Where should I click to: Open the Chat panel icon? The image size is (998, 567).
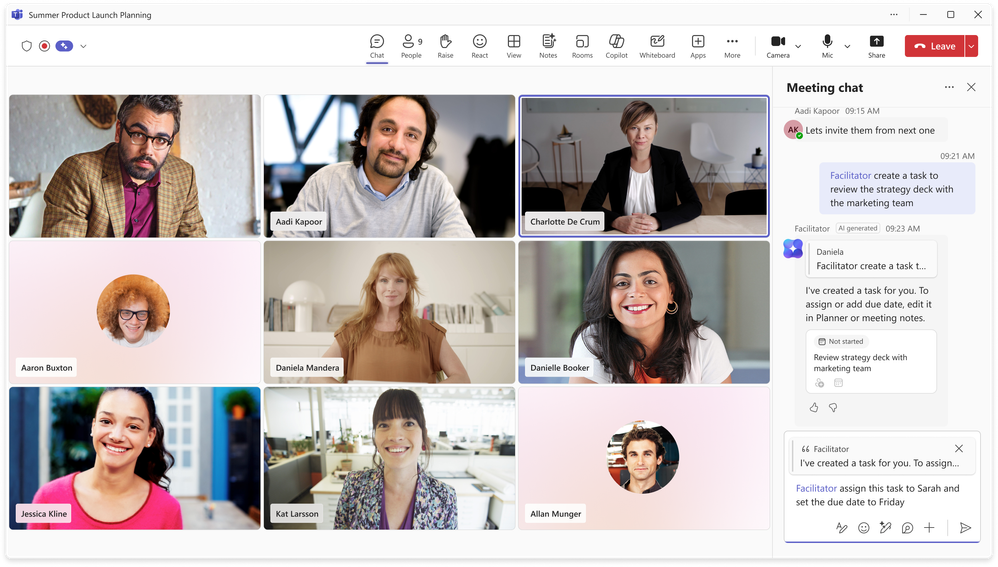tap(377, 46)
